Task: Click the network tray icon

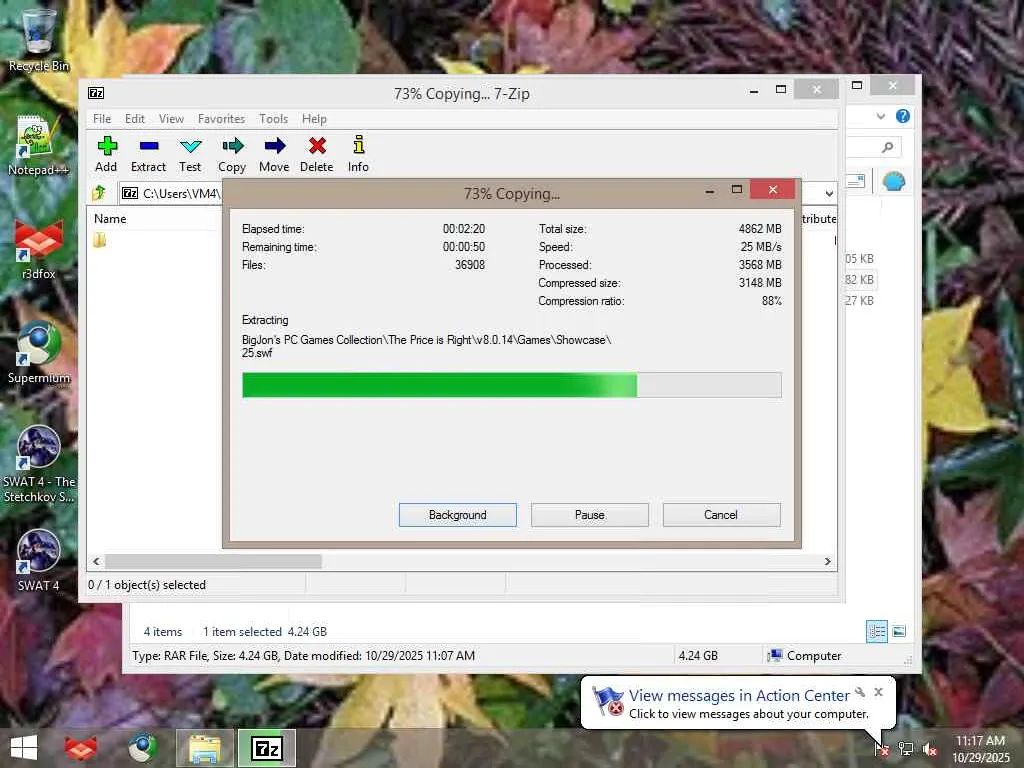Action: click(x=906, y=748)
